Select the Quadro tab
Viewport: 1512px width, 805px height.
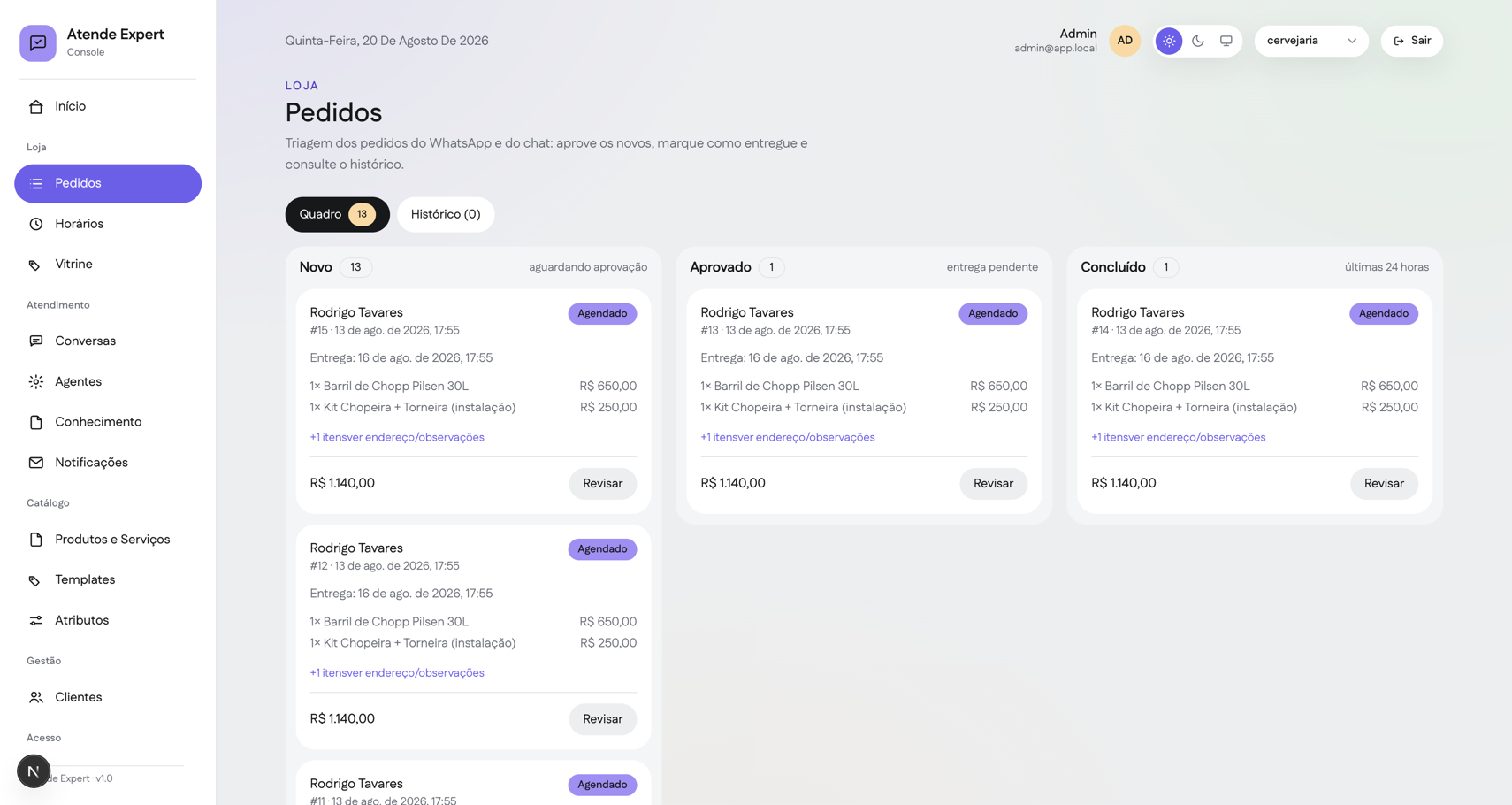pyautogui.click(x=337, y=214)
